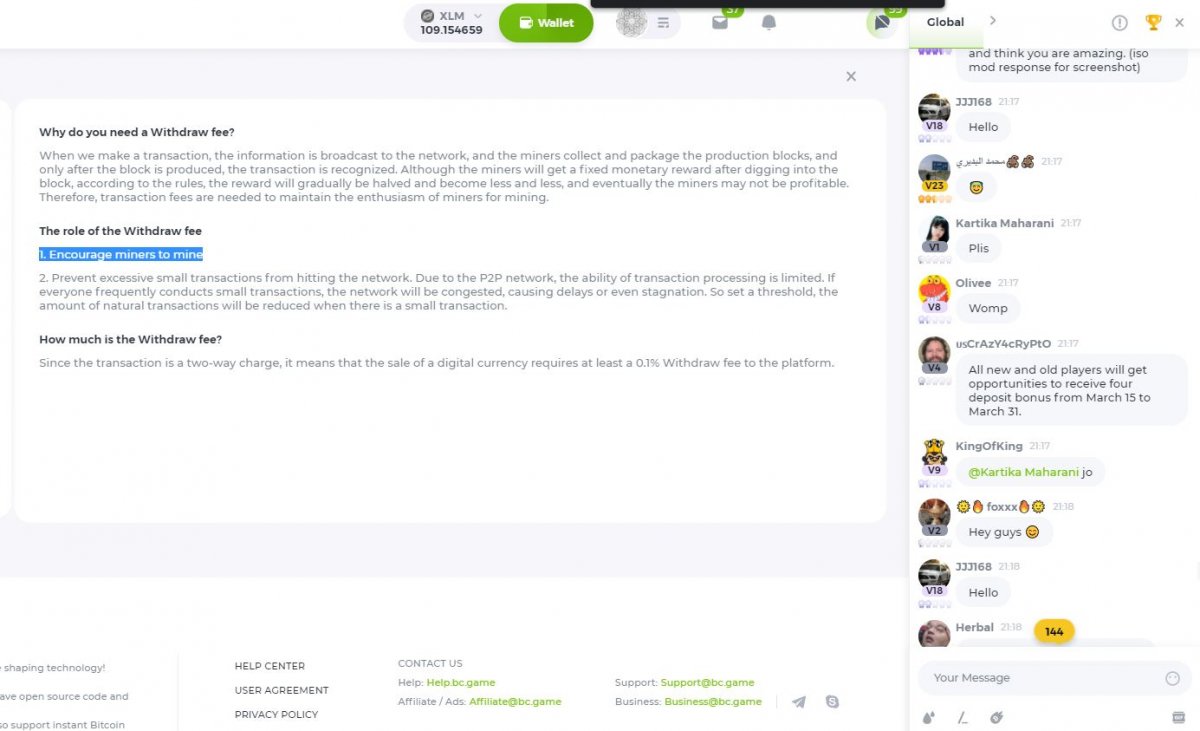Switch to the Global chat tab
1200x731 pixels.
pos(945,22)
